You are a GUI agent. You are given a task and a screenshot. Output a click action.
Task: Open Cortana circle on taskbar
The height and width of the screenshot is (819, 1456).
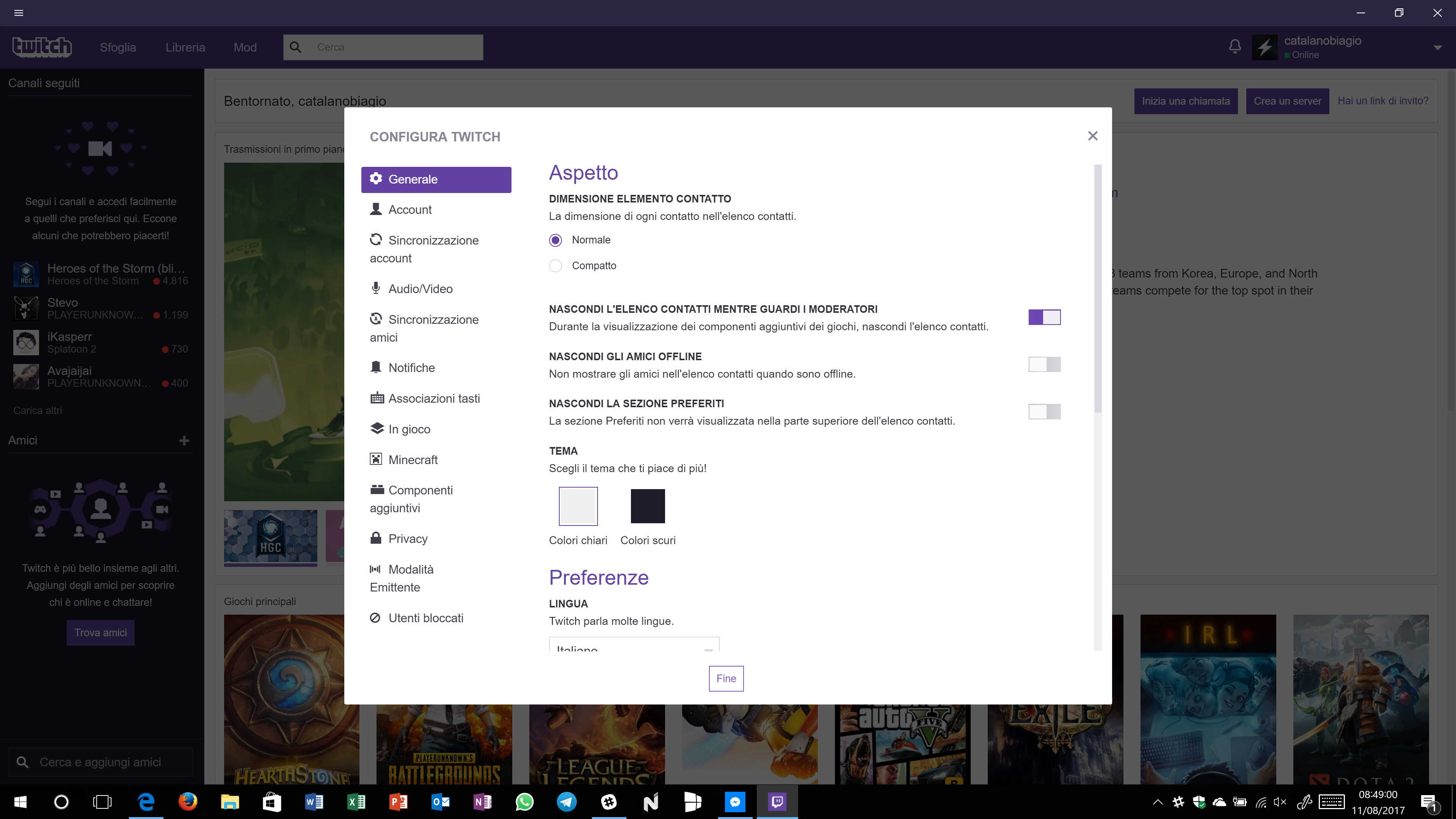(61, 802)
